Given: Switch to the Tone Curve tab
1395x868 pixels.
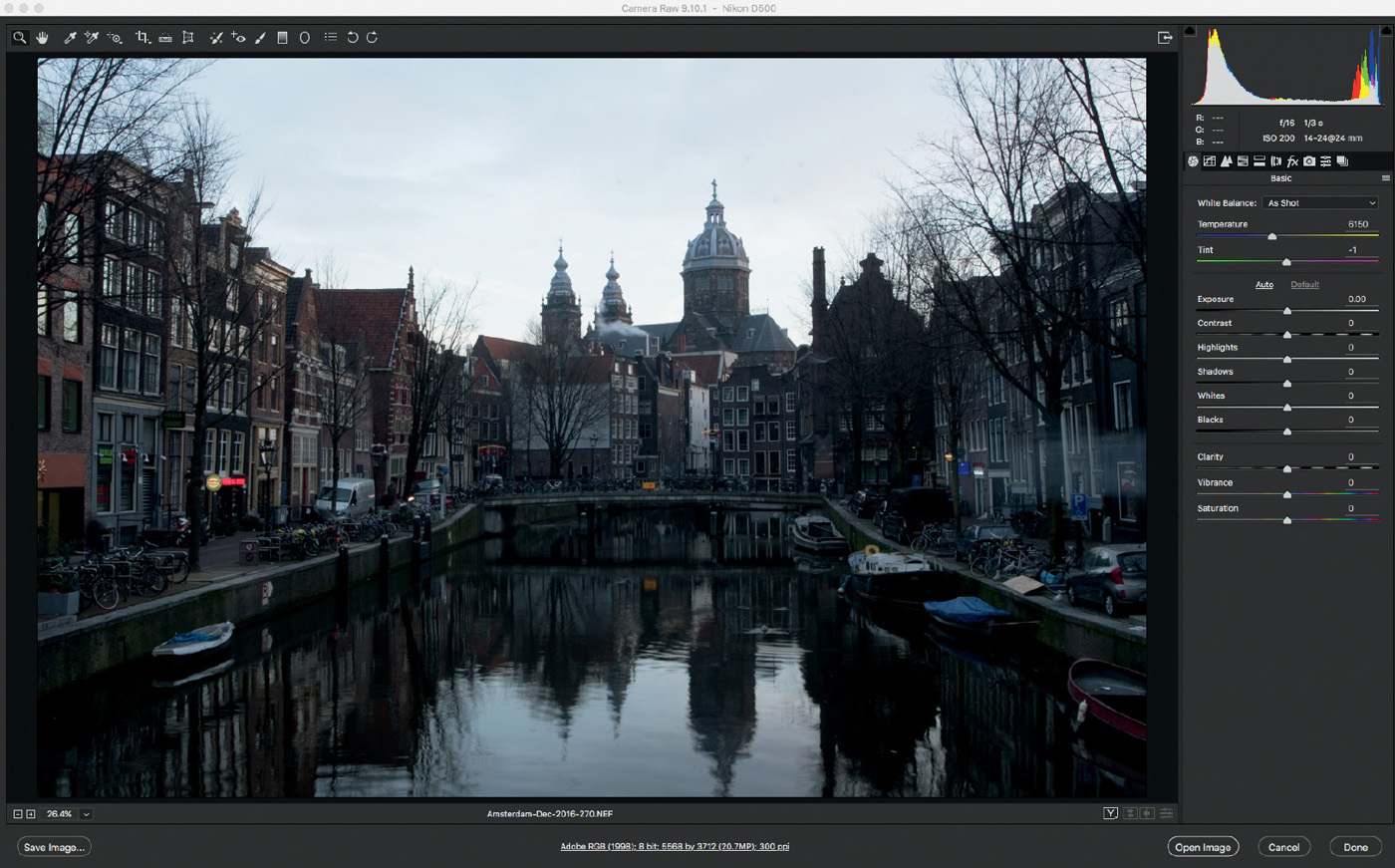Looking at the screenshot, I should click(x=1210, y=161).
